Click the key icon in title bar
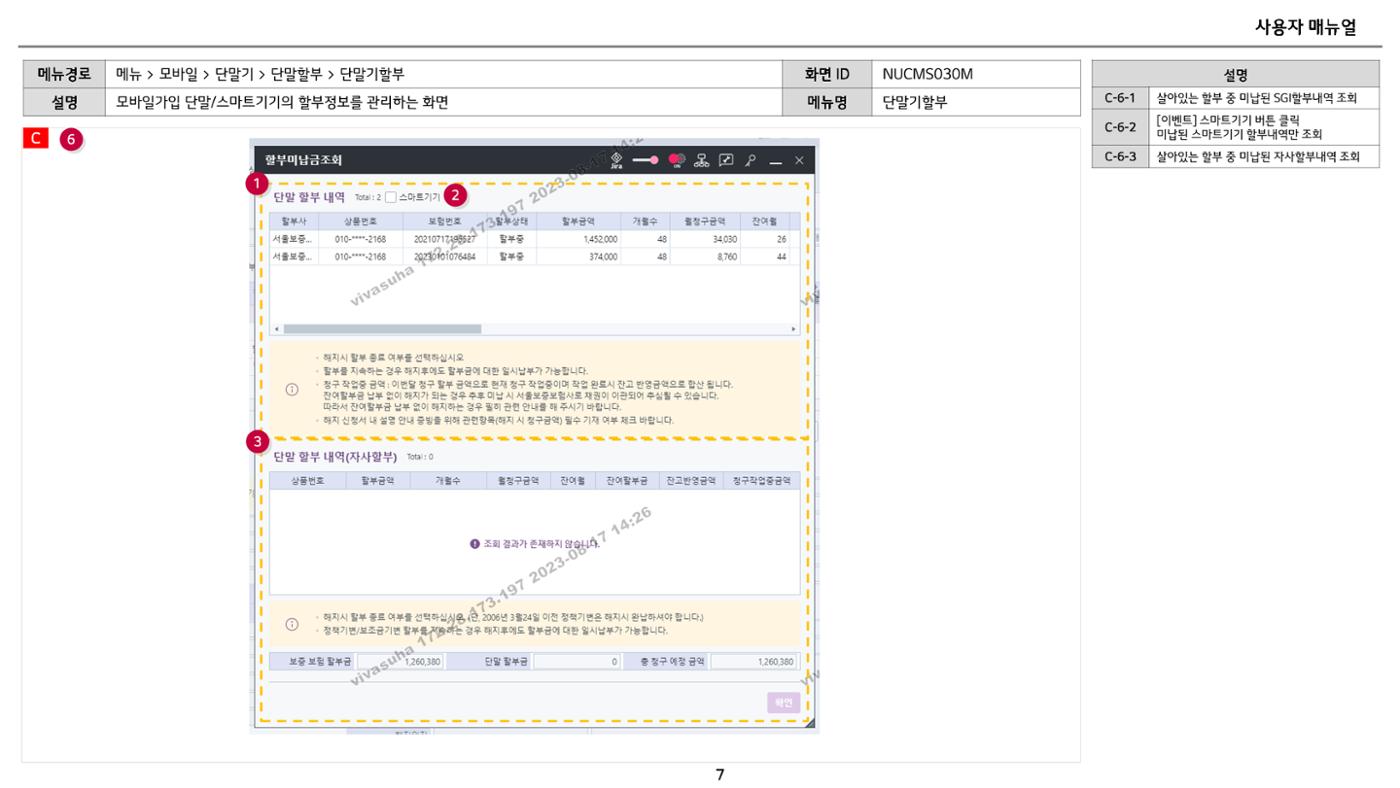 [x=750, y=160]
